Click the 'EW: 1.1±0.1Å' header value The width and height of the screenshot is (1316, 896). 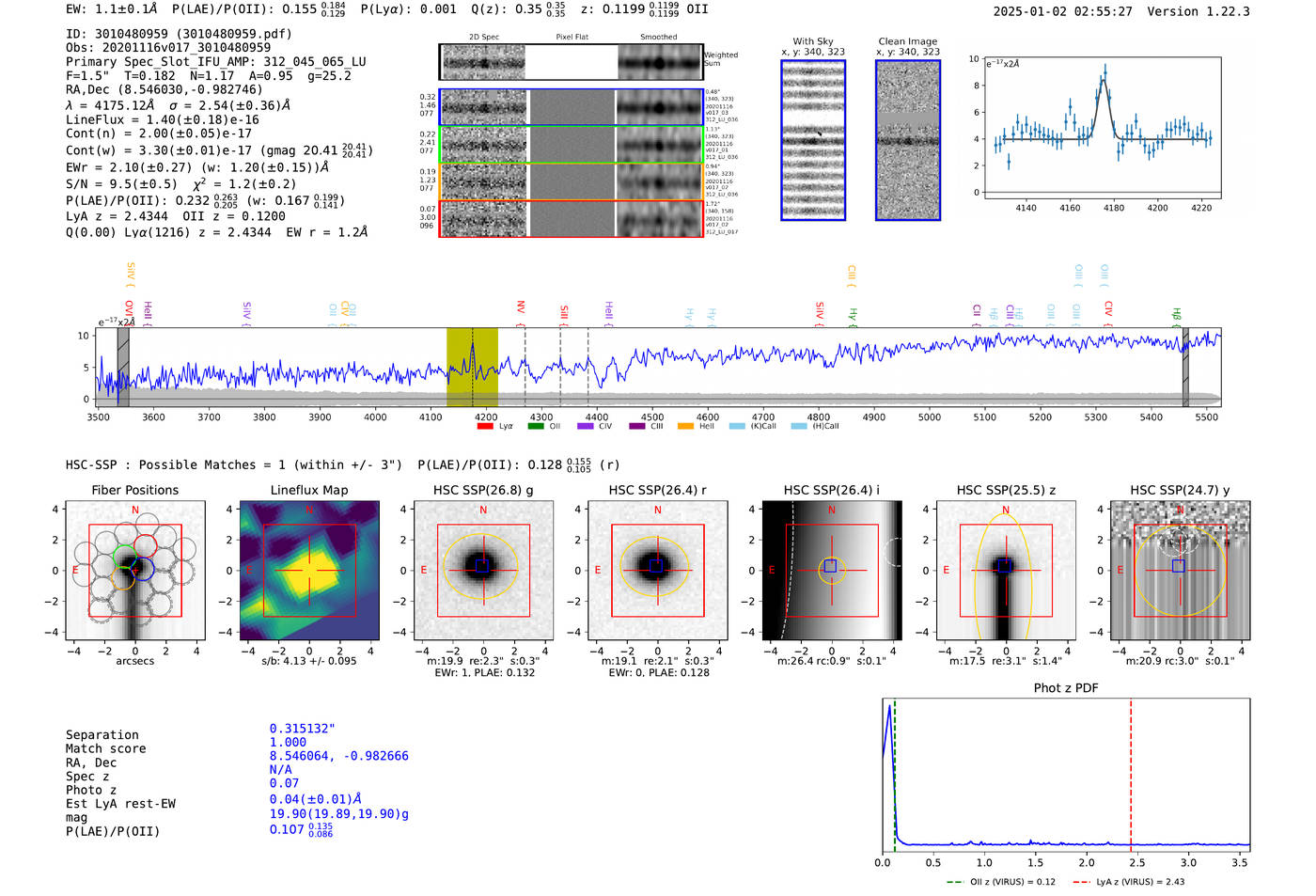click(x=112, y=8)
